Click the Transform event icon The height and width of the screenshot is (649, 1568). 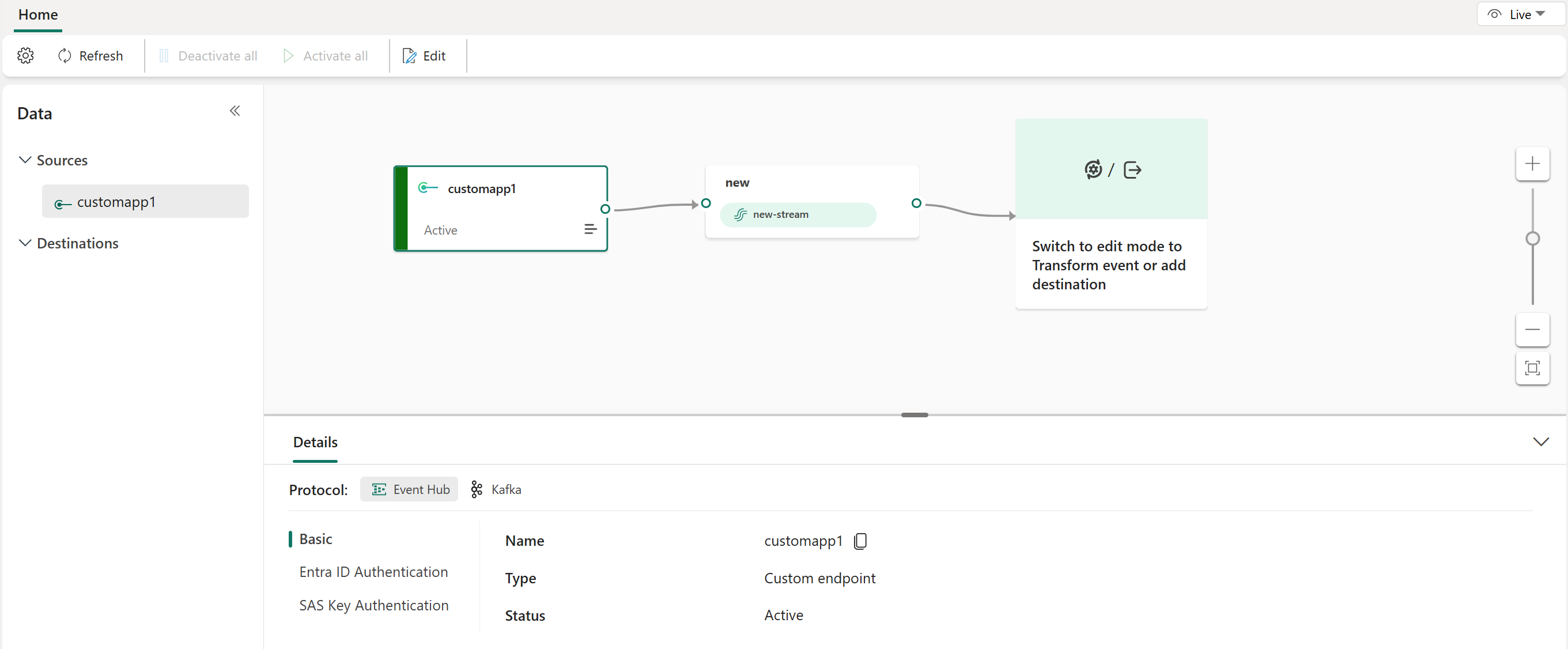click(x=1093, y=169)
